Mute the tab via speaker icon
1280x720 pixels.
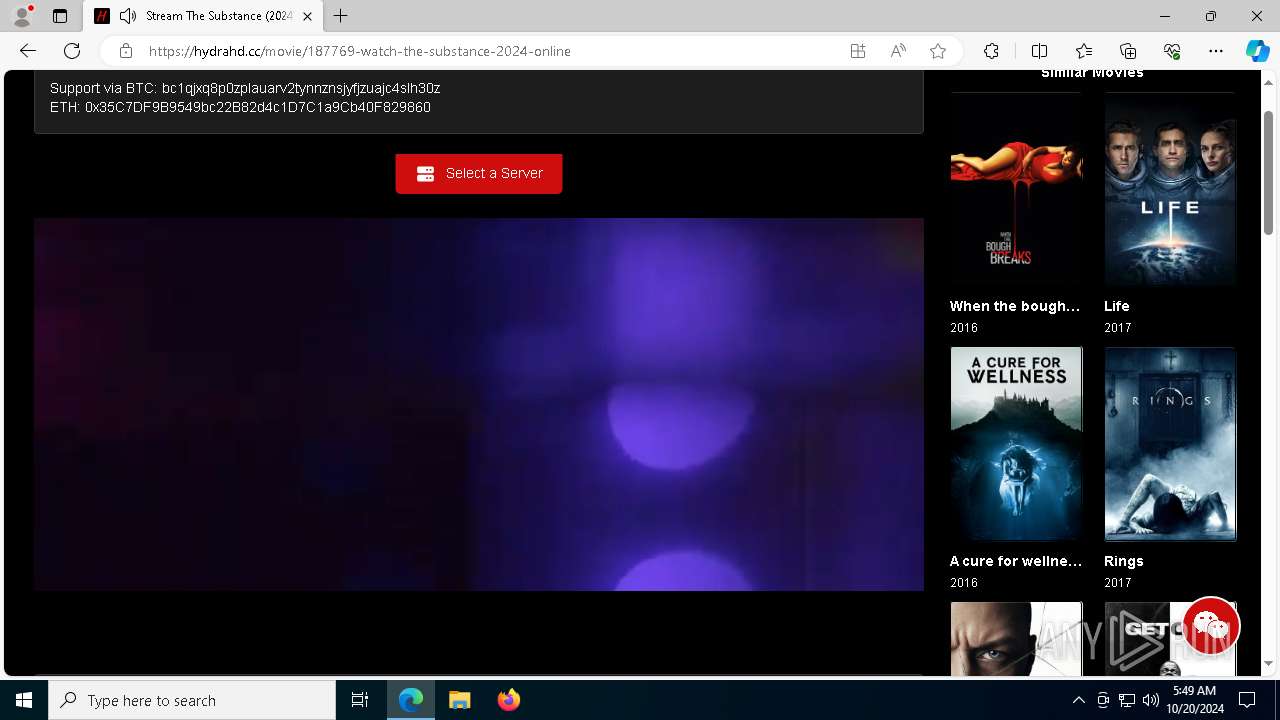point(127,16)
